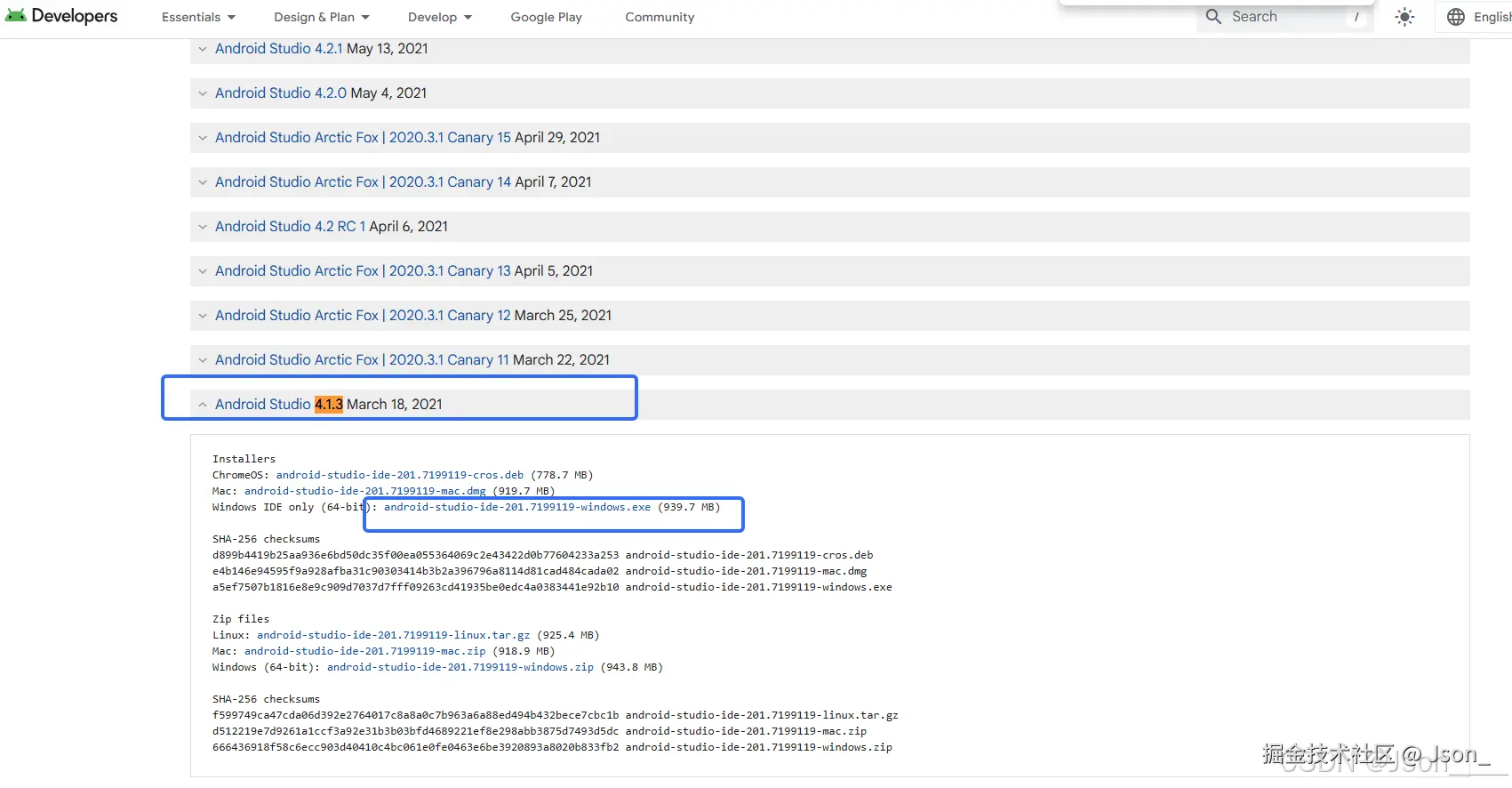Download the Linux tar.gz zip file
Image resolution: width=1512 pixels, height=788 pixels.
(x=394, y=635)
